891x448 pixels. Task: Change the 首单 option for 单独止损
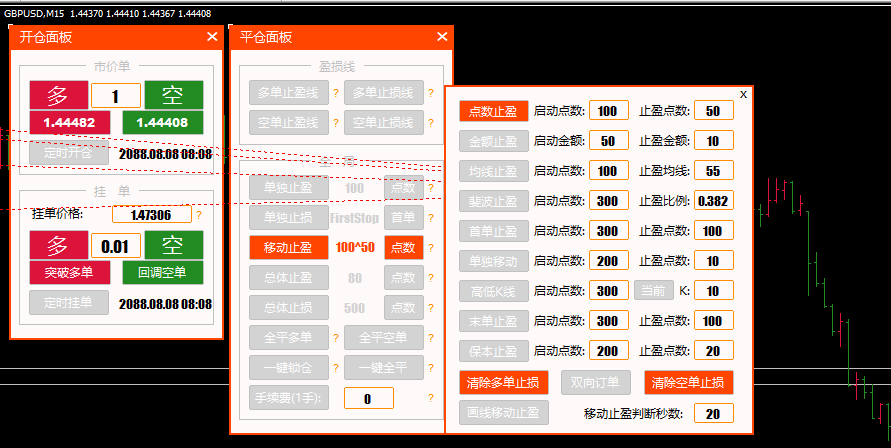(x=404, y=217)
